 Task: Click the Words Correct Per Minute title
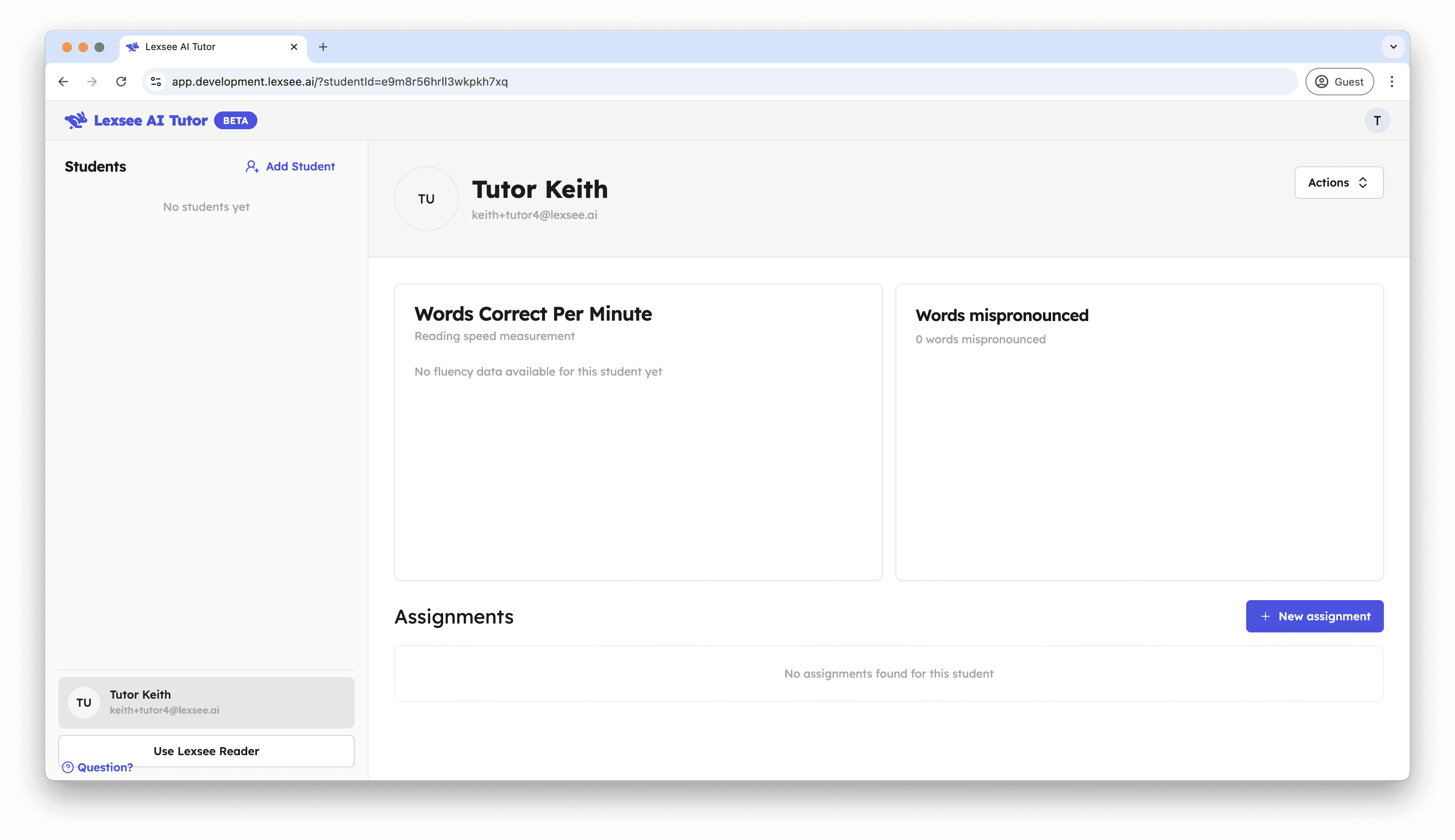[533, 314]
